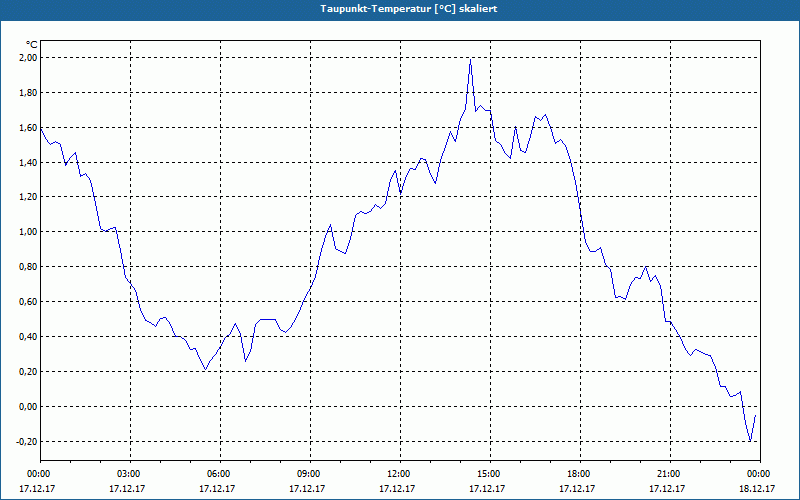Select the 1,20 y-axis value
Screen dimensions: 800x500
pos(28,197)
